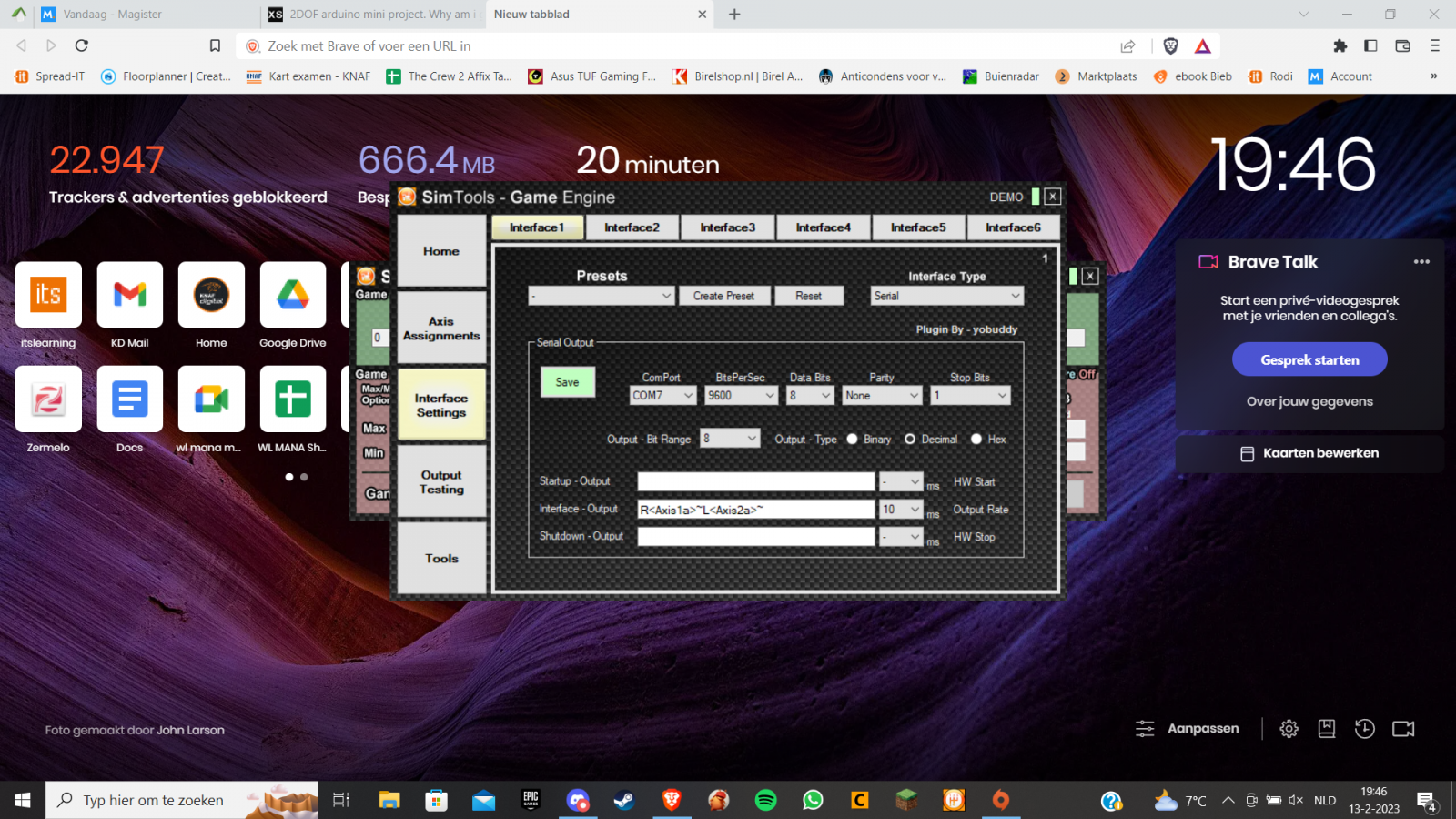Switch to the Interface5 tab

[918, 227]
